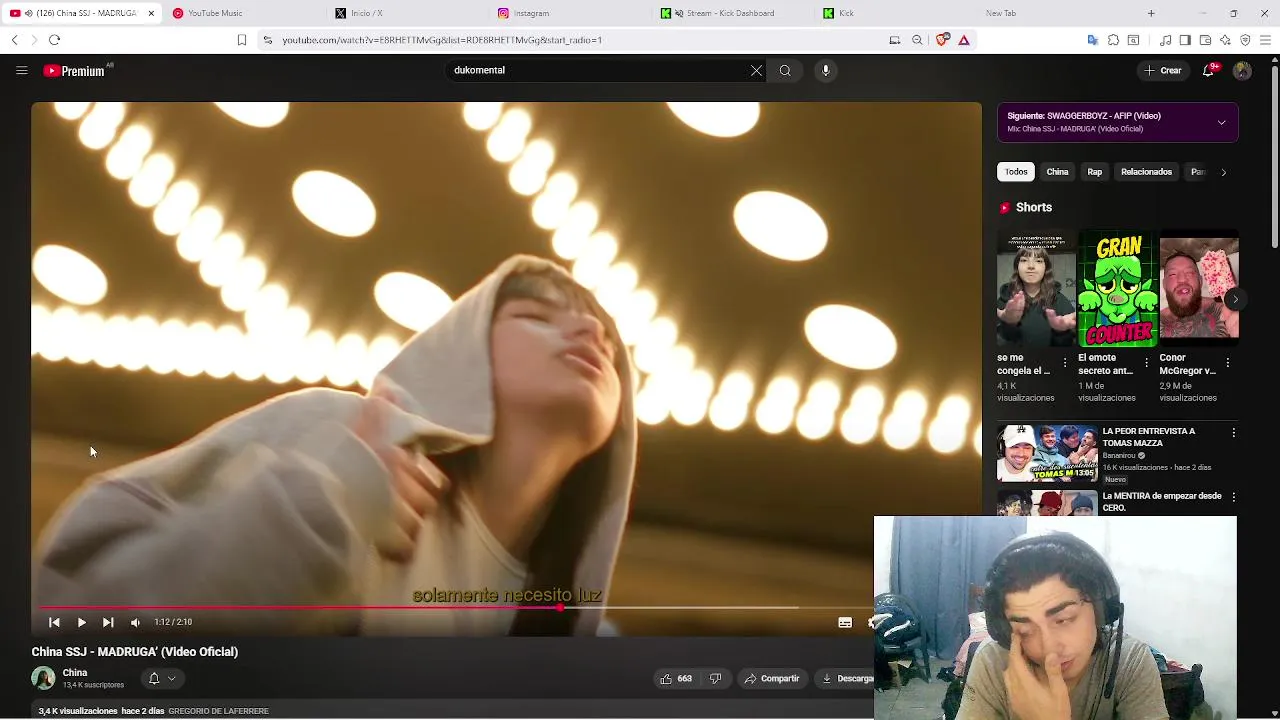Go back in browser history
Screen dimensions: 1280x720
click(x=14, y=40)
